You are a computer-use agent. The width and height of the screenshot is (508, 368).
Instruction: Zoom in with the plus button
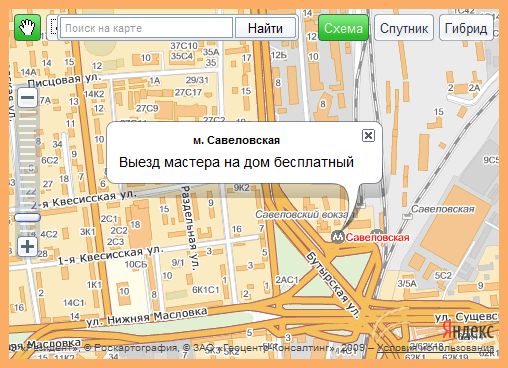[x=27, y=247]
